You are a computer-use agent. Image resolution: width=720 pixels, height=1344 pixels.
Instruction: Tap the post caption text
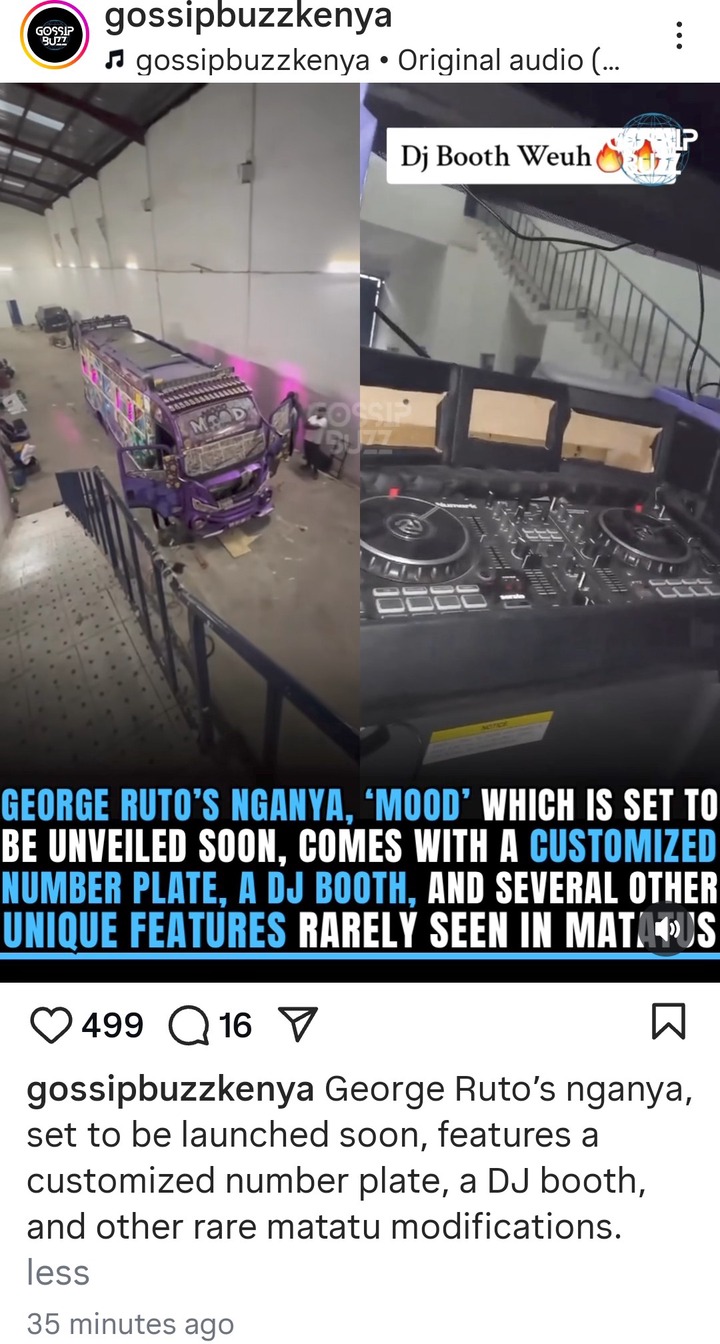tap(360, 1158)
